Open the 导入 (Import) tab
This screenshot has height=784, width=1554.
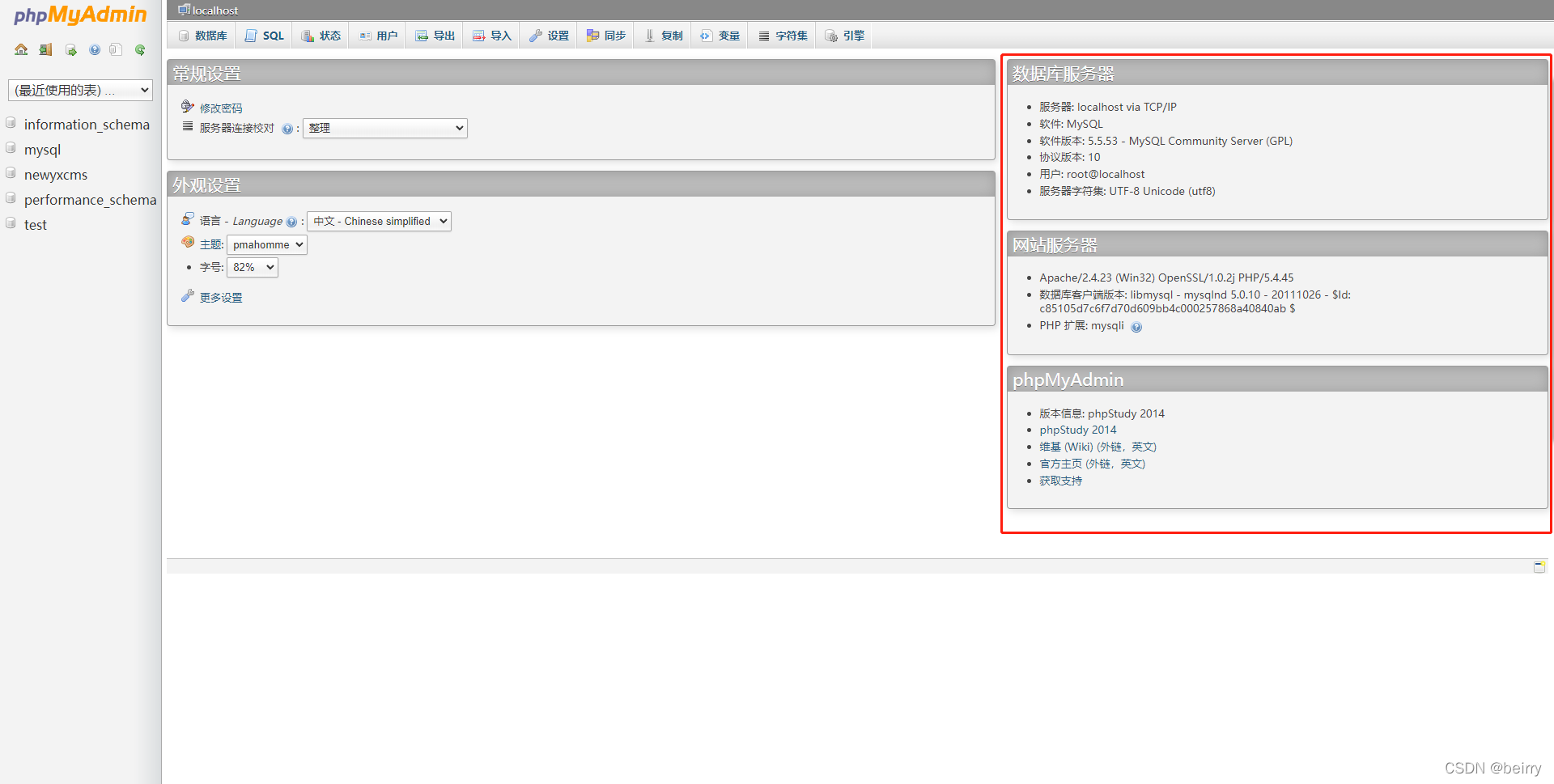pos(491,36)
